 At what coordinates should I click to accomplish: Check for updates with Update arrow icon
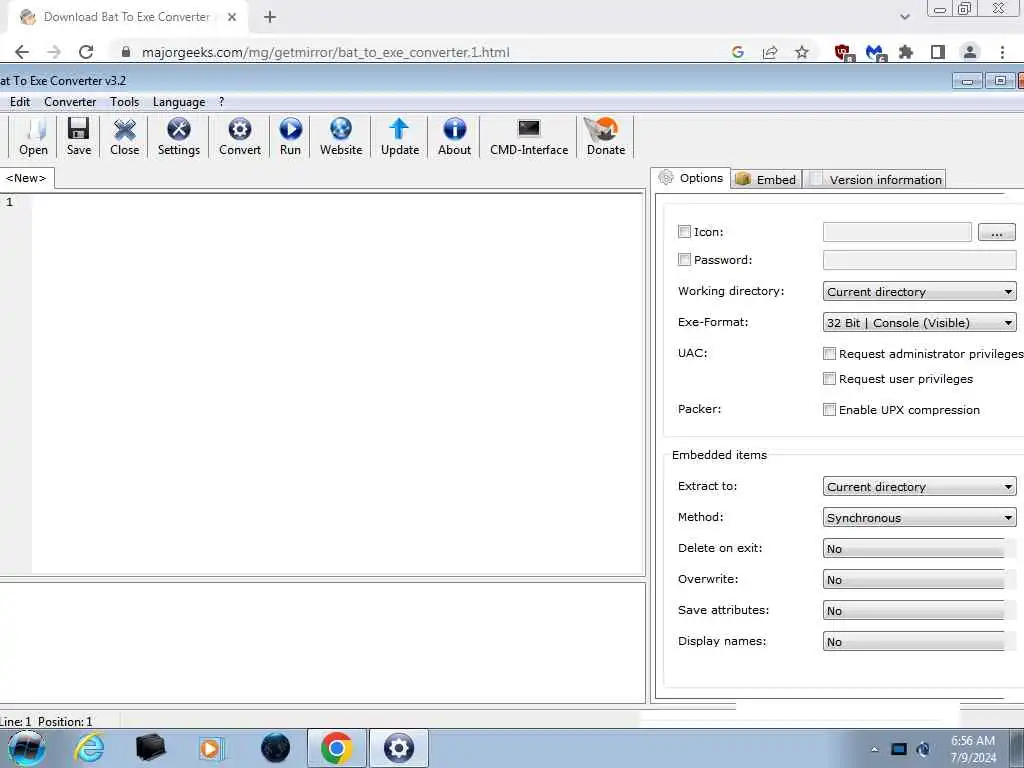pyautogui.click(x=400, y=136)
